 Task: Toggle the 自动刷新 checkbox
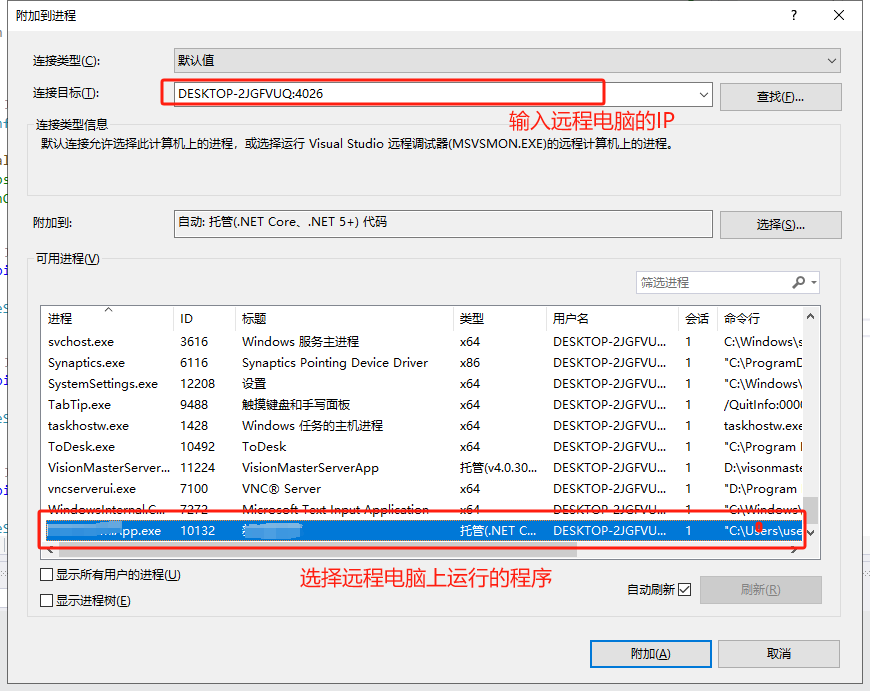click(685, 589)
